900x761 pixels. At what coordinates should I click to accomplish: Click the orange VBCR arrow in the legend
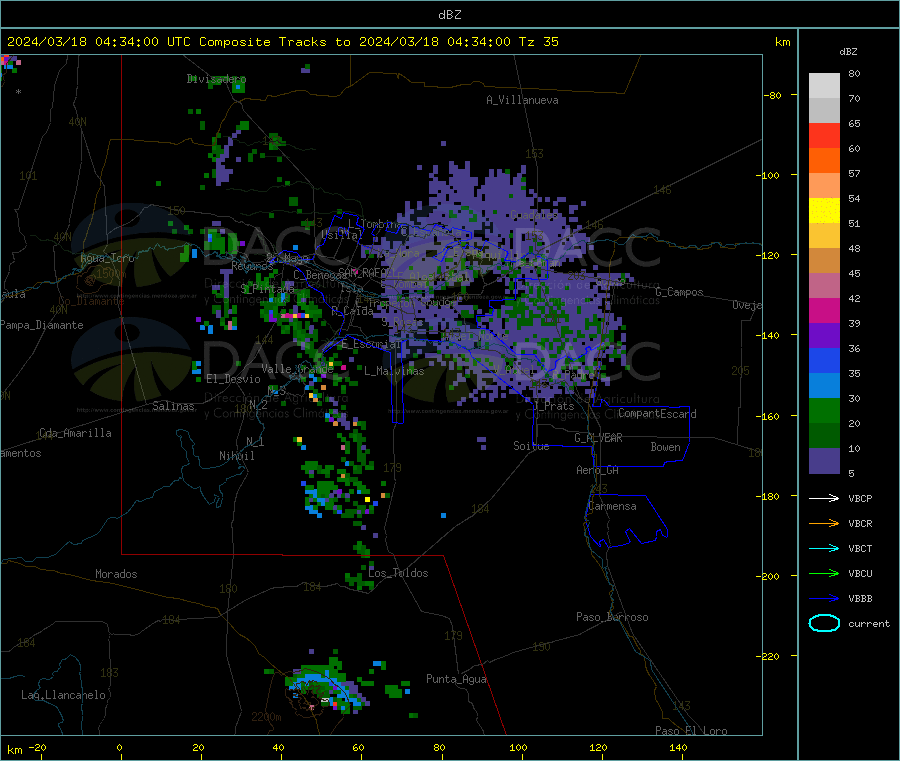click(x=824, y=523)
